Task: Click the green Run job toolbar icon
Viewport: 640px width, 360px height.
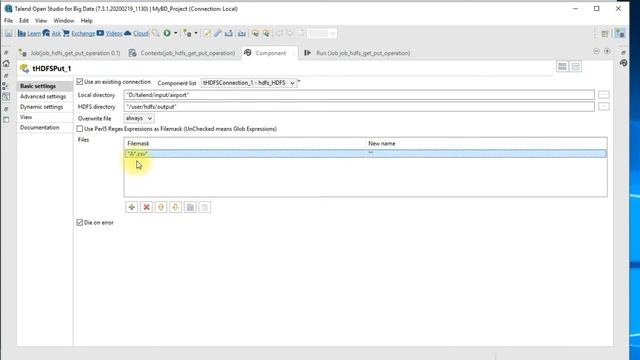Action: 167,33
